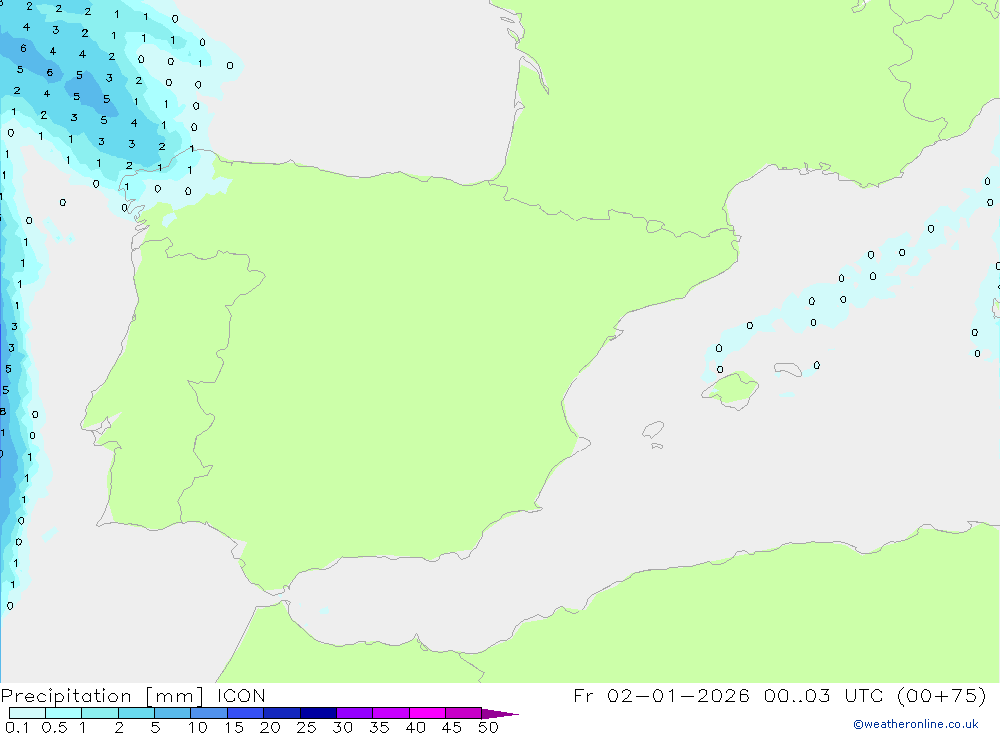Click the '10' legend scale label

point(198,727)
